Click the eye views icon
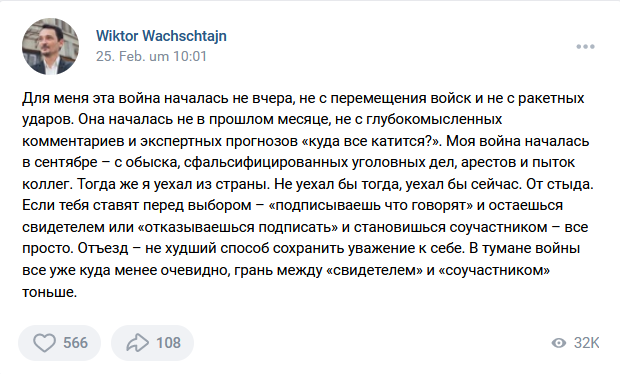This screenshot has height=374, width=620. [x=558, y=343]
